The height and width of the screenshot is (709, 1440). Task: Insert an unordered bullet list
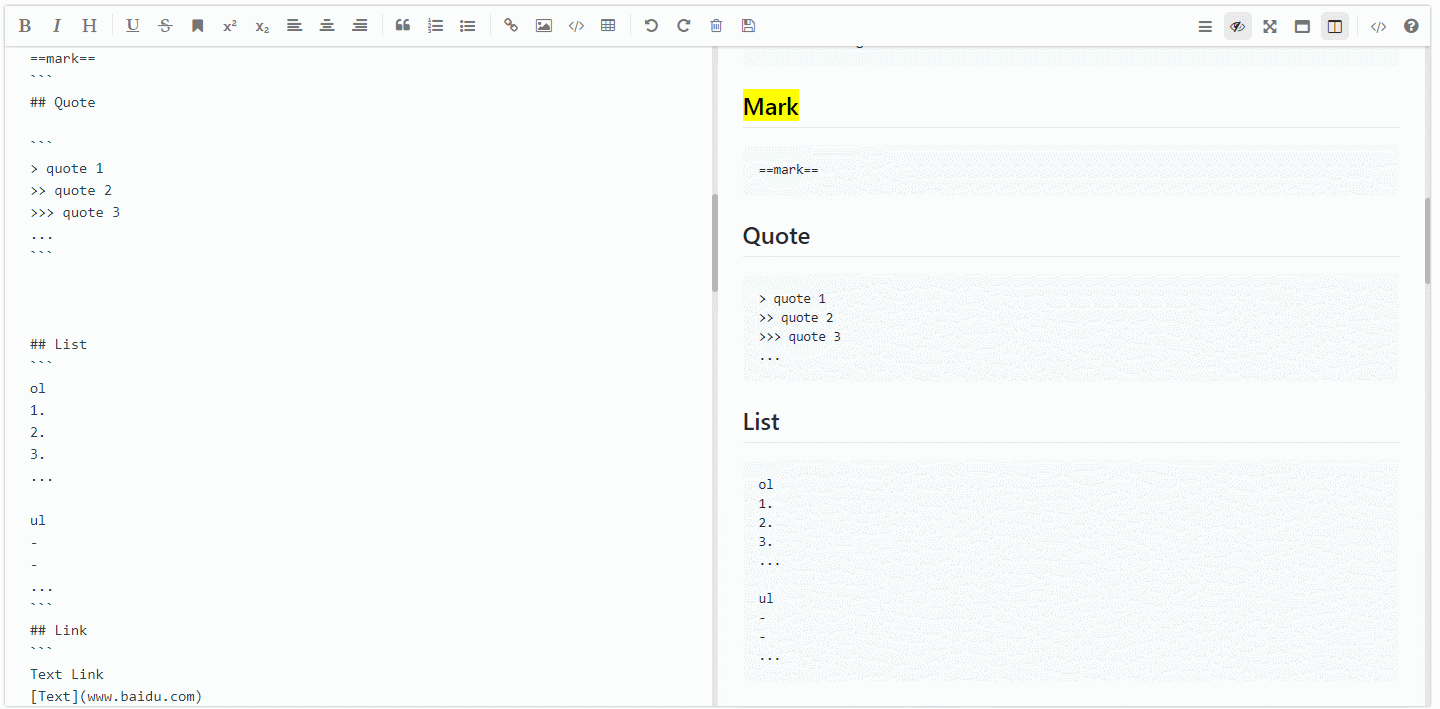tap(467, 26)
